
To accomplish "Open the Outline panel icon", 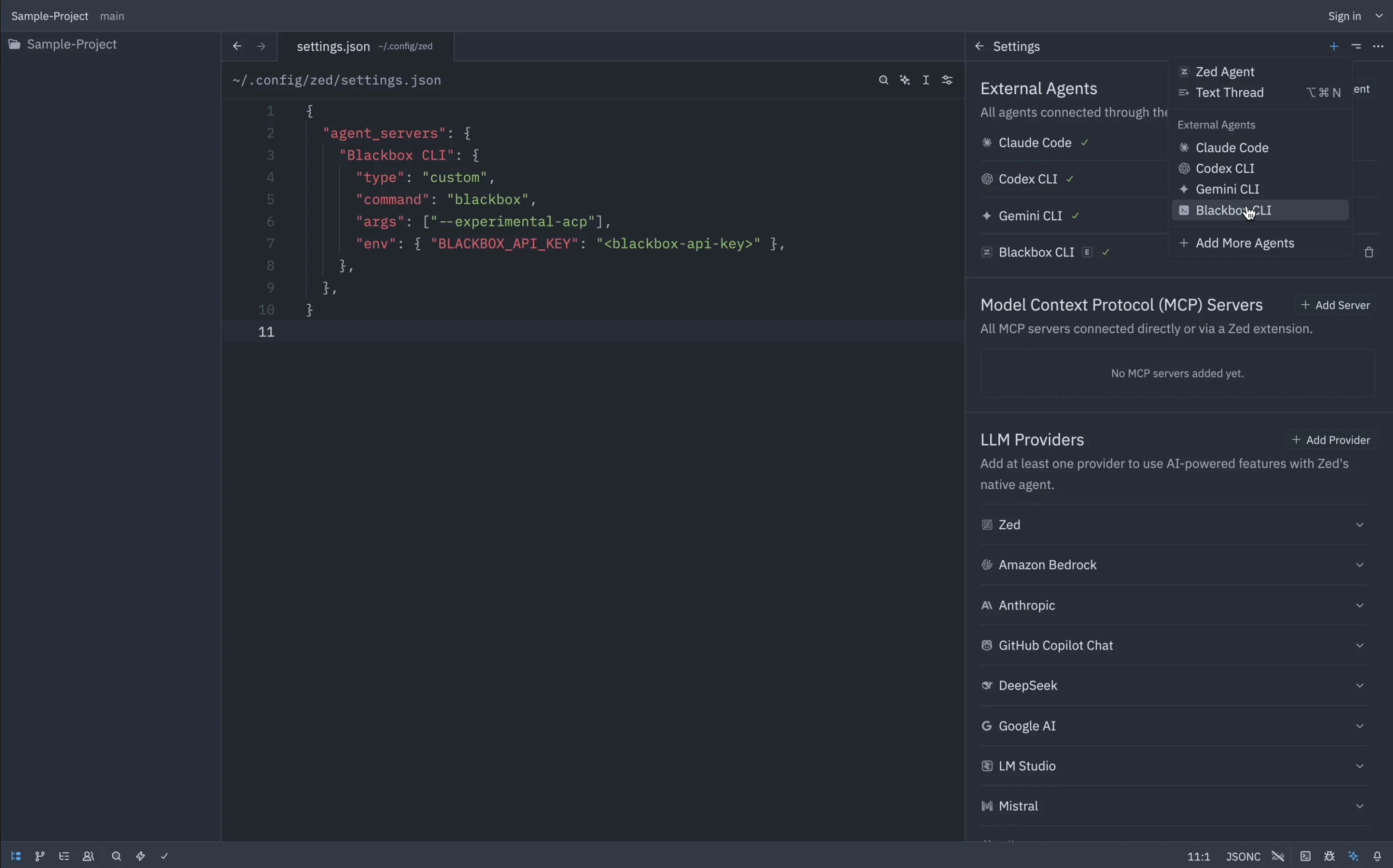I will pos(64,856).
